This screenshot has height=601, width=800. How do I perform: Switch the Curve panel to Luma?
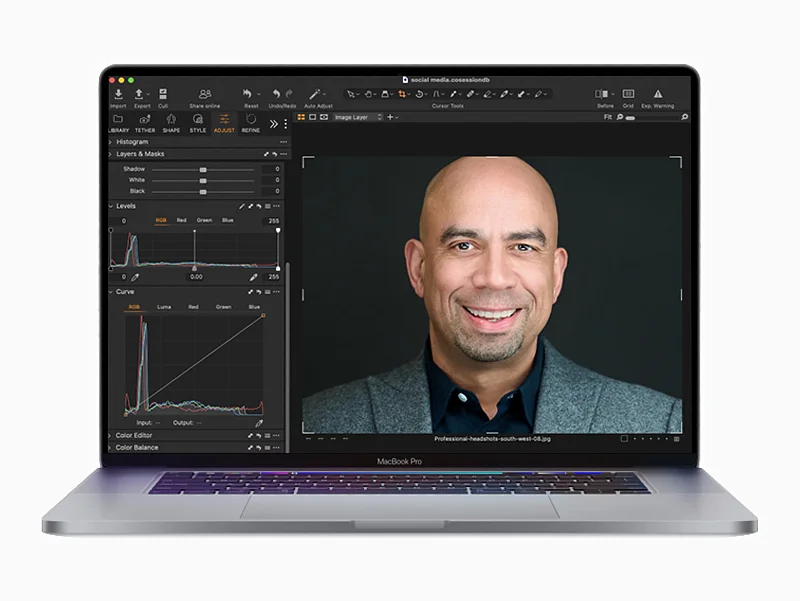pyautogui.click(x=164, y=307)
